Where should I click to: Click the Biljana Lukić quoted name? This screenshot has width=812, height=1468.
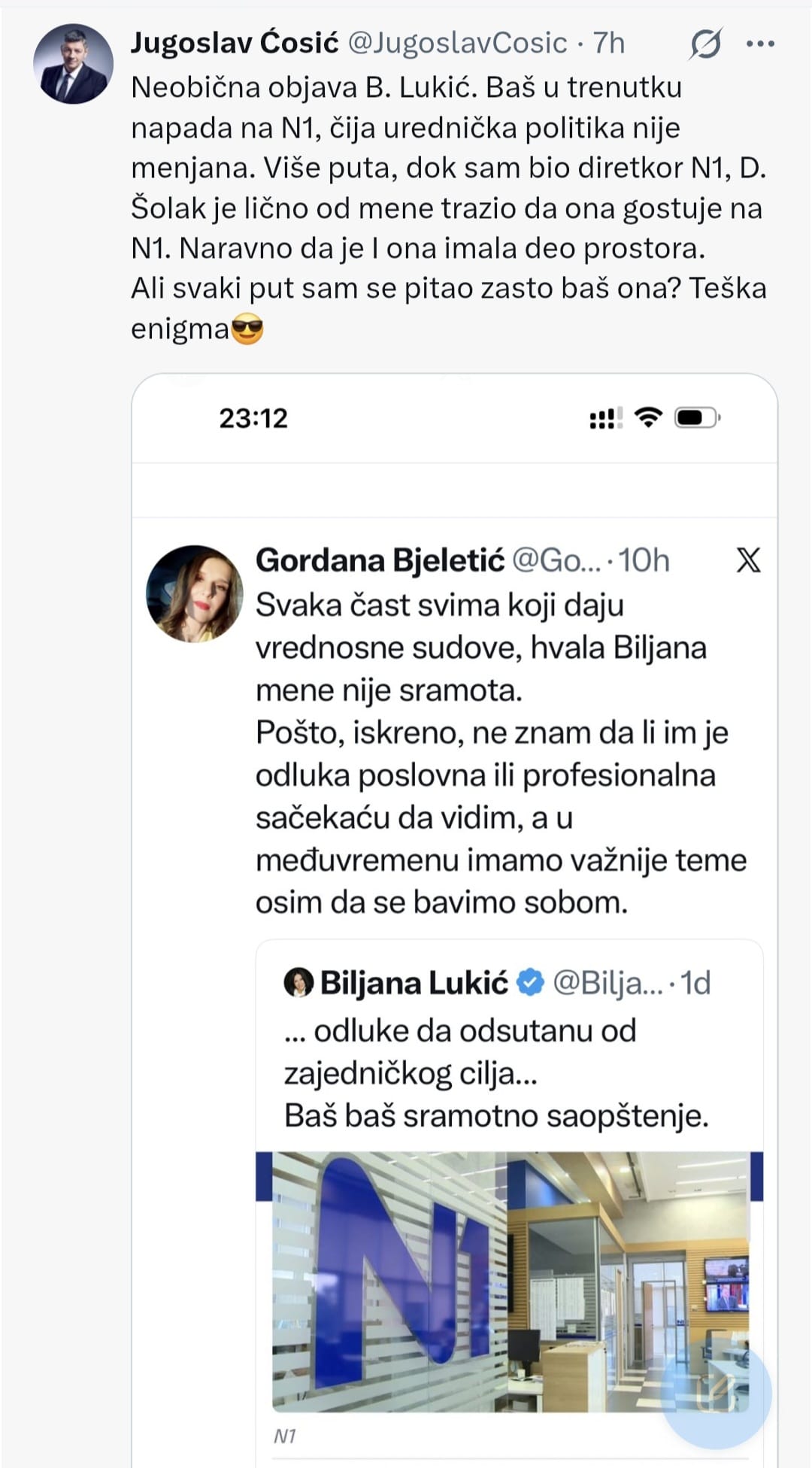click(414, 983)
